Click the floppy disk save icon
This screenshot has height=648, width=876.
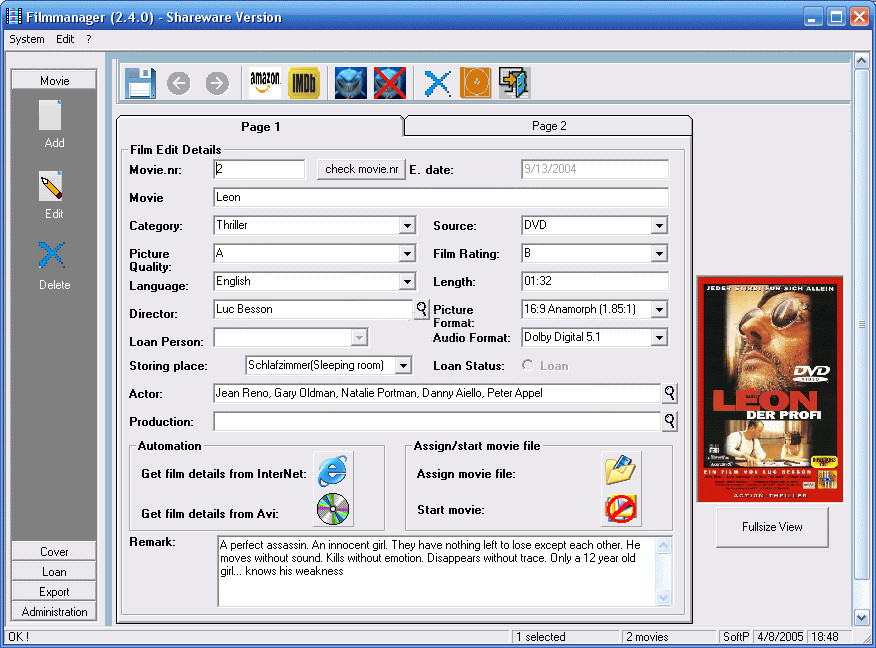[140, 83]
